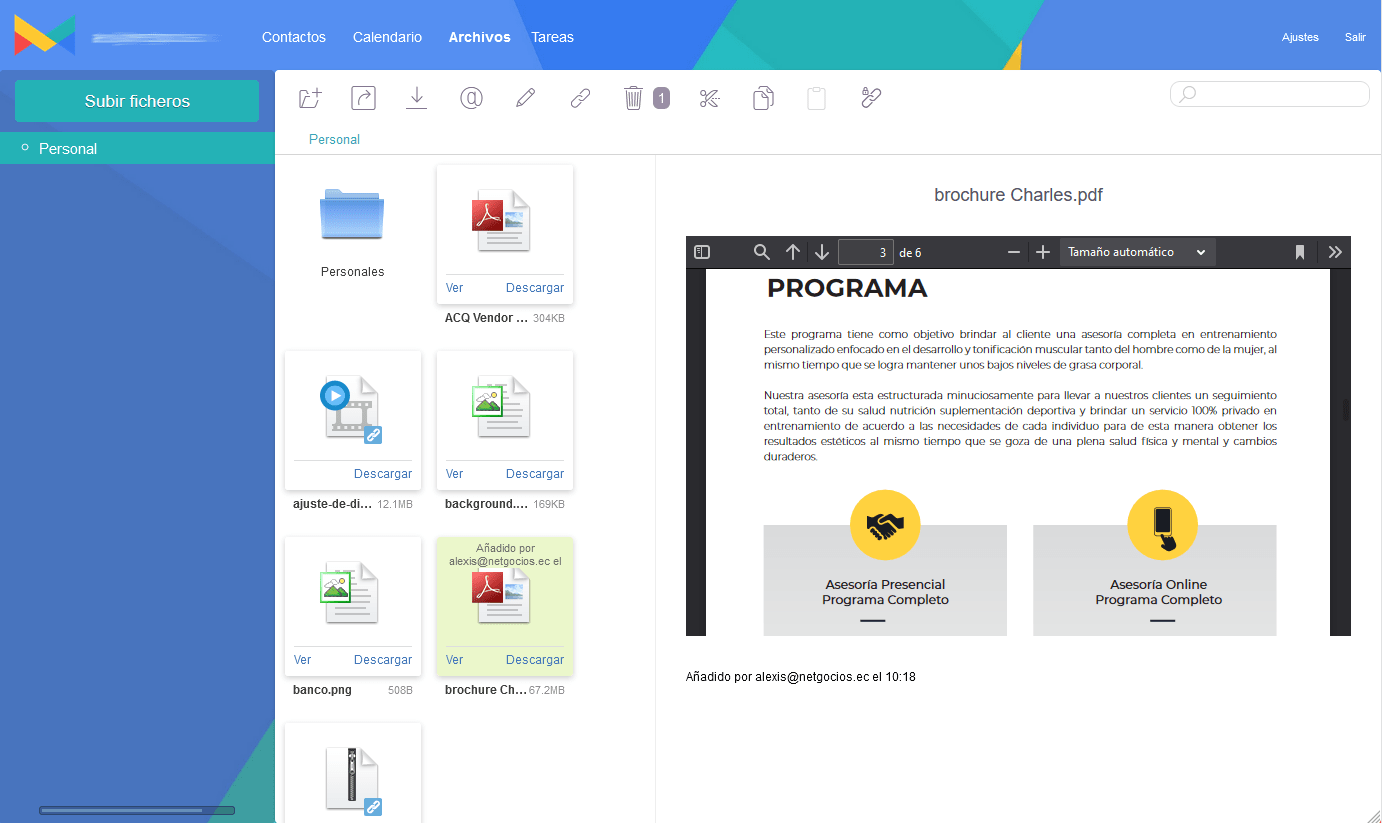Click the new folder icon in toolbar
Image resolution: width=1382 pixels, height=823 pixels.
pyautogui.click(x=311, y=98)
